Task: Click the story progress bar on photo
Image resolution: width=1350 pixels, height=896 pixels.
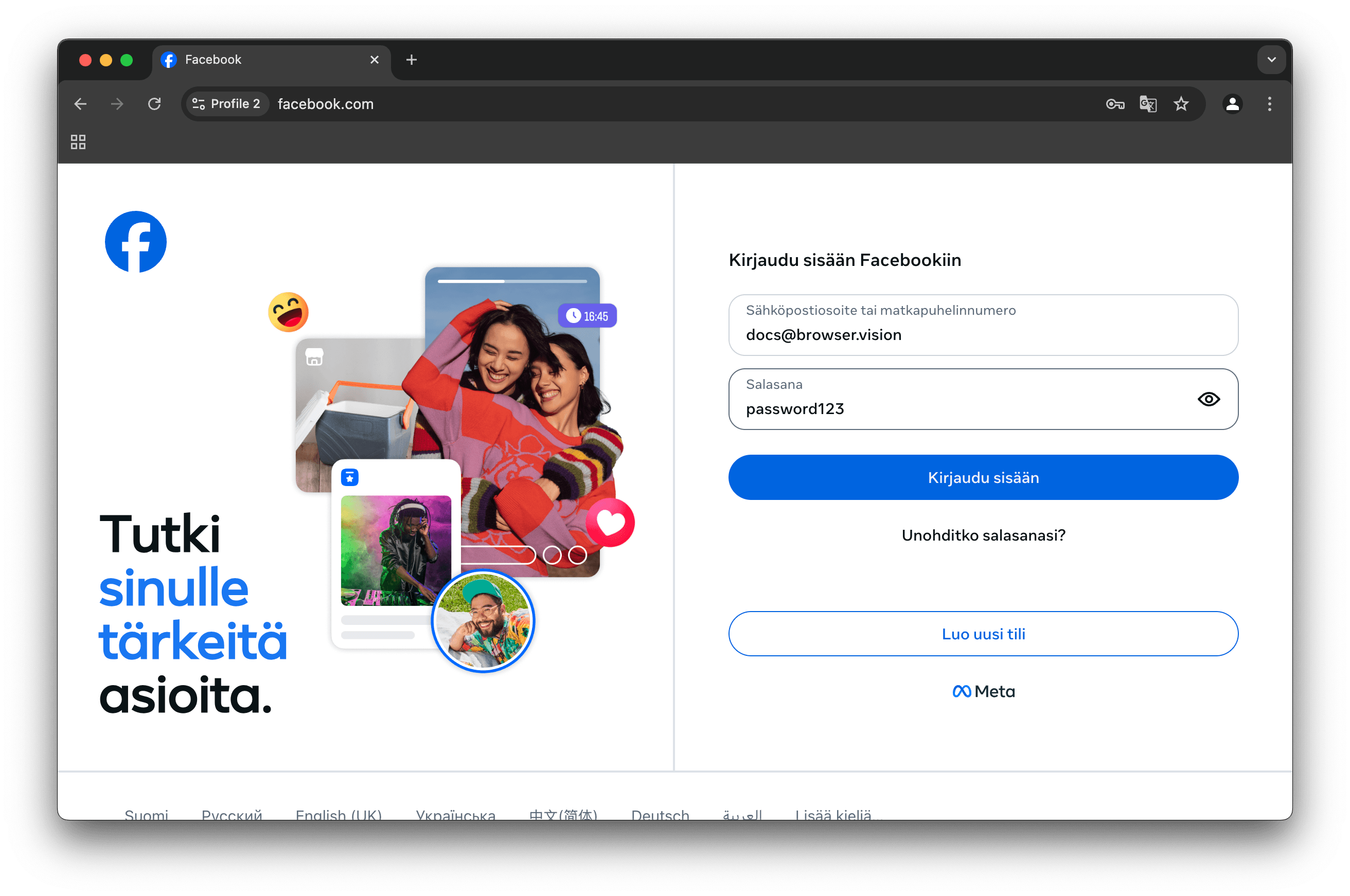Action: click(x=512, y=281)
